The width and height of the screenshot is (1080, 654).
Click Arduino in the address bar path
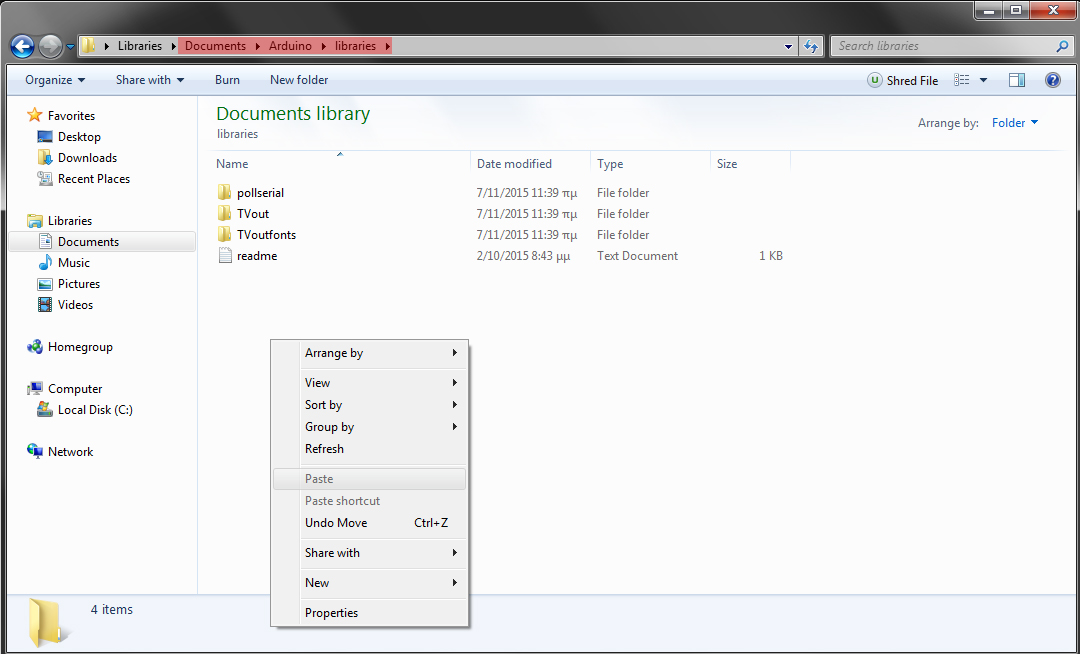point(290,46)
